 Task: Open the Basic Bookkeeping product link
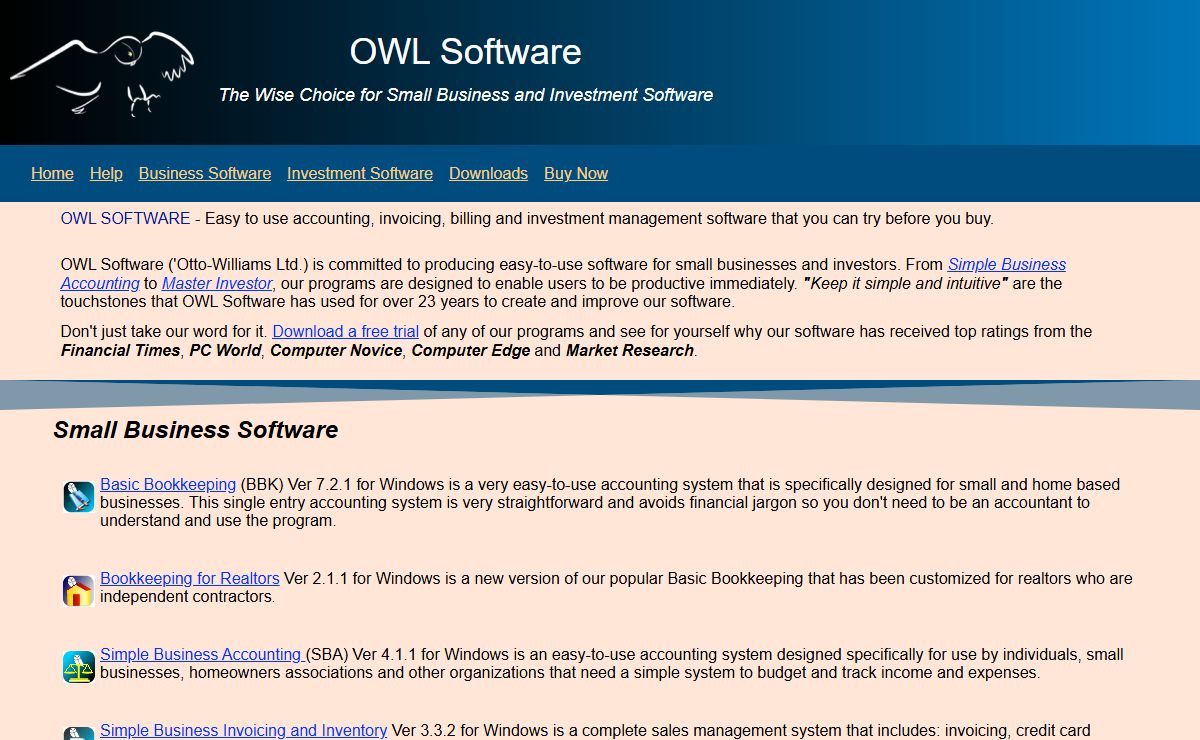[x=168, y=484]
